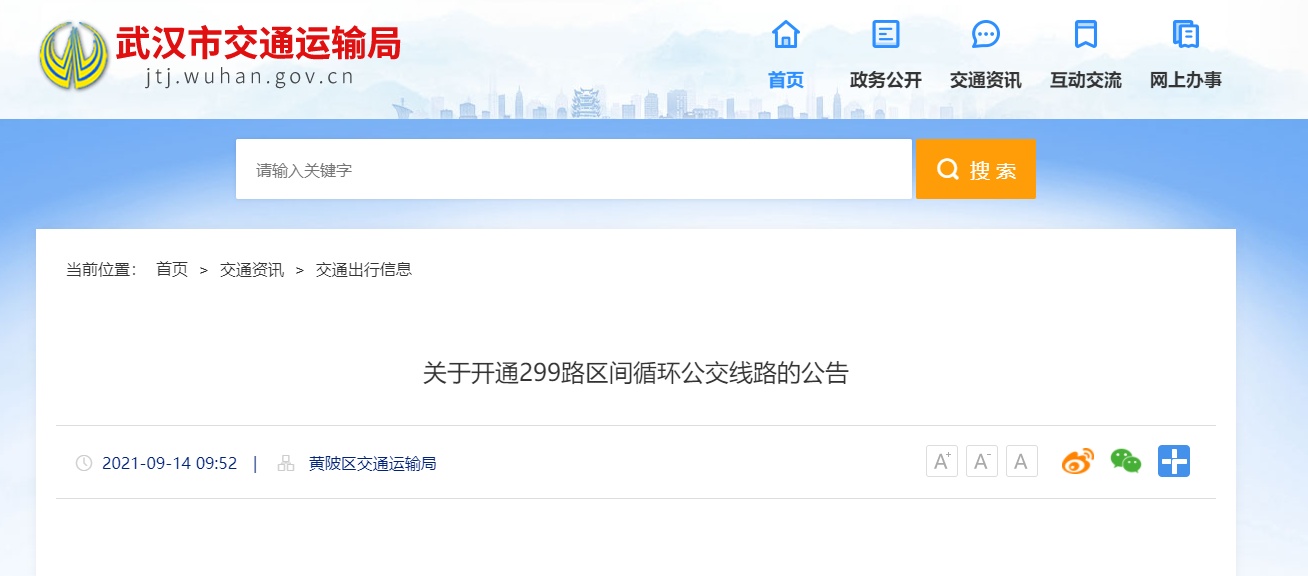
Task: Open 交通资讯 breadcrumb link
Action: pyautogui.click(x=252, y=269)
